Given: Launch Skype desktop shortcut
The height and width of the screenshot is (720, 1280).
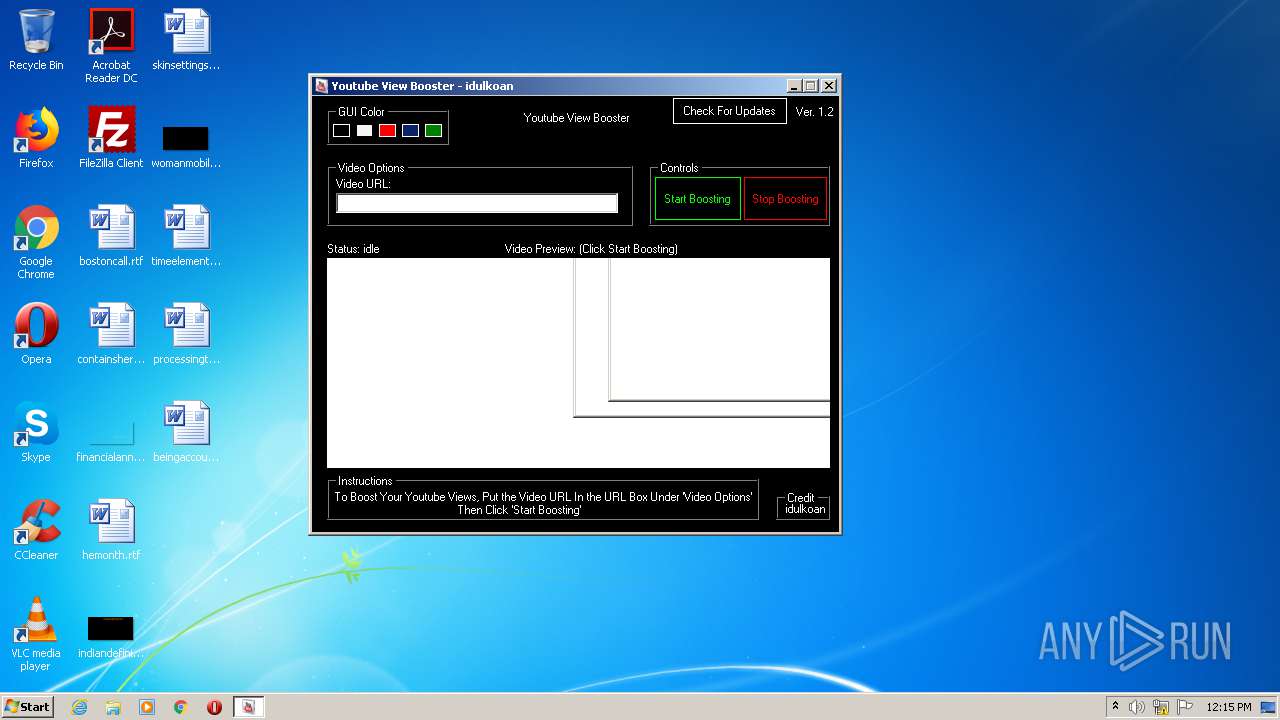Looking at the screenshot, I should (x=36, y=433).
